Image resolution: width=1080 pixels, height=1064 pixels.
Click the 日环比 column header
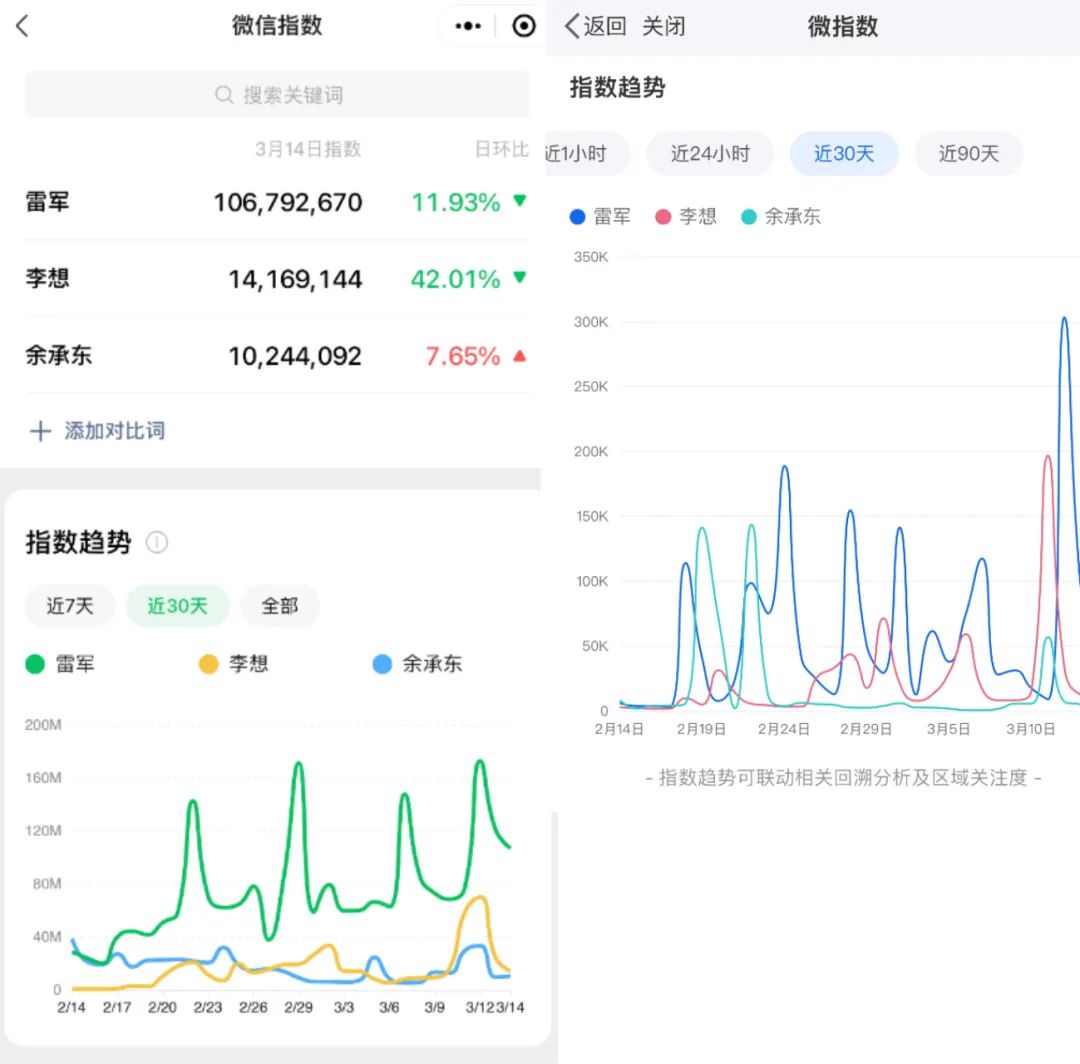501,149
